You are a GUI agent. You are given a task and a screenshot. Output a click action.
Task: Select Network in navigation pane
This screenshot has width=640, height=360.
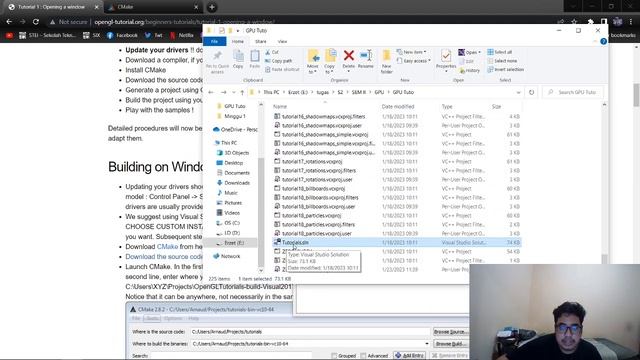coord(231,256)
